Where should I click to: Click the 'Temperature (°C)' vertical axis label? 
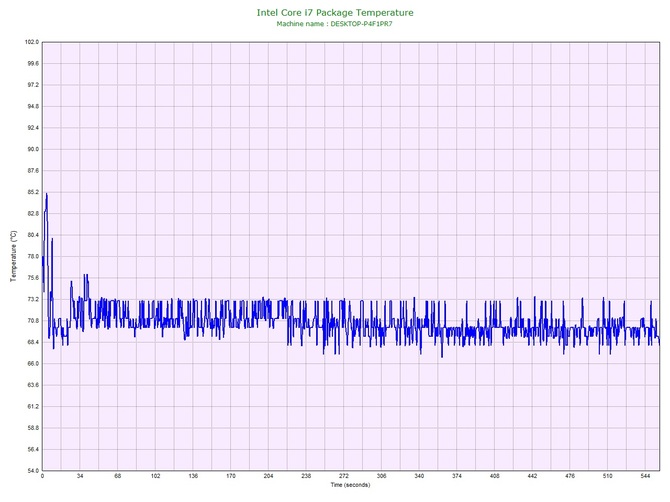14,256
